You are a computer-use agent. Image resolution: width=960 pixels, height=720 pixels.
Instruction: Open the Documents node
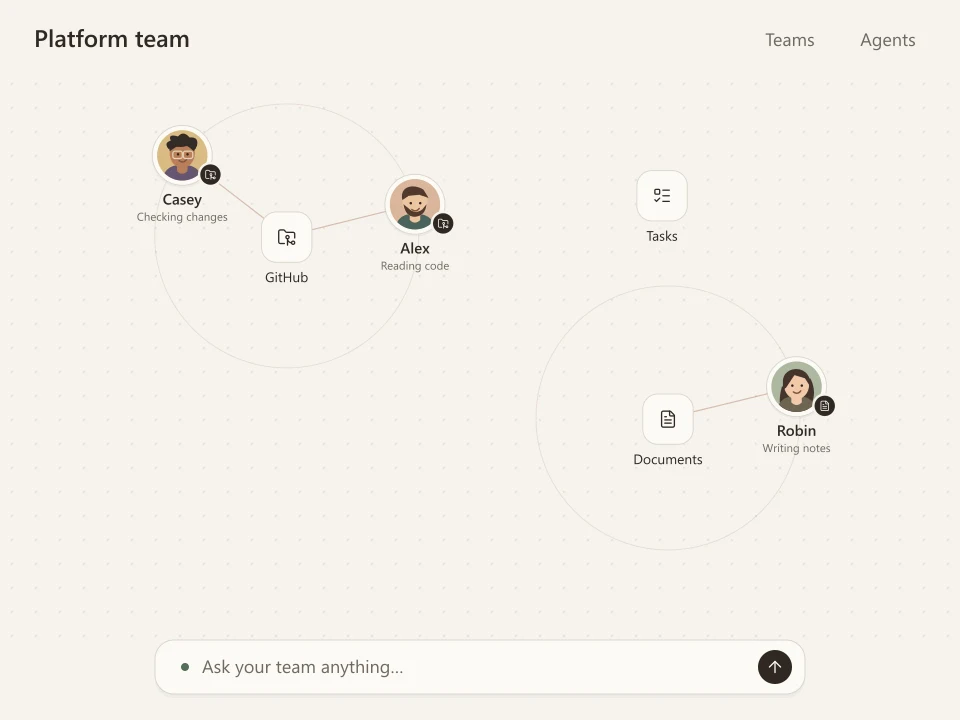pyautogui.click(x=668, y=419)
